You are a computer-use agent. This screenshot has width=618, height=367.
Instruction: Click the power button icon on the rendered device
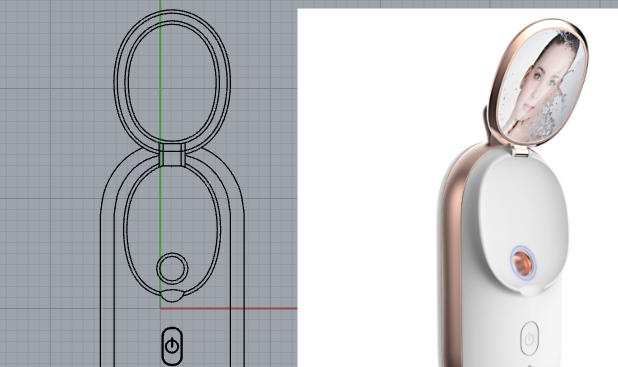click(529, 339)
